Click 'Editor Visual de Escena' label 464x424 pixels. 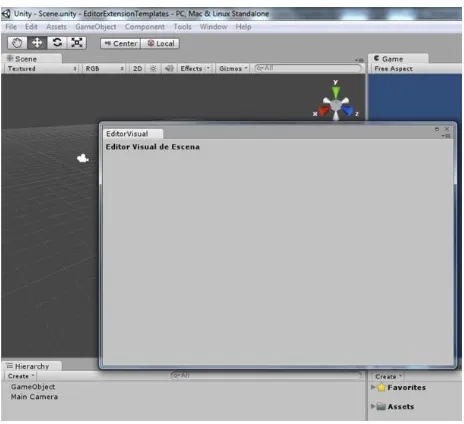153,147
